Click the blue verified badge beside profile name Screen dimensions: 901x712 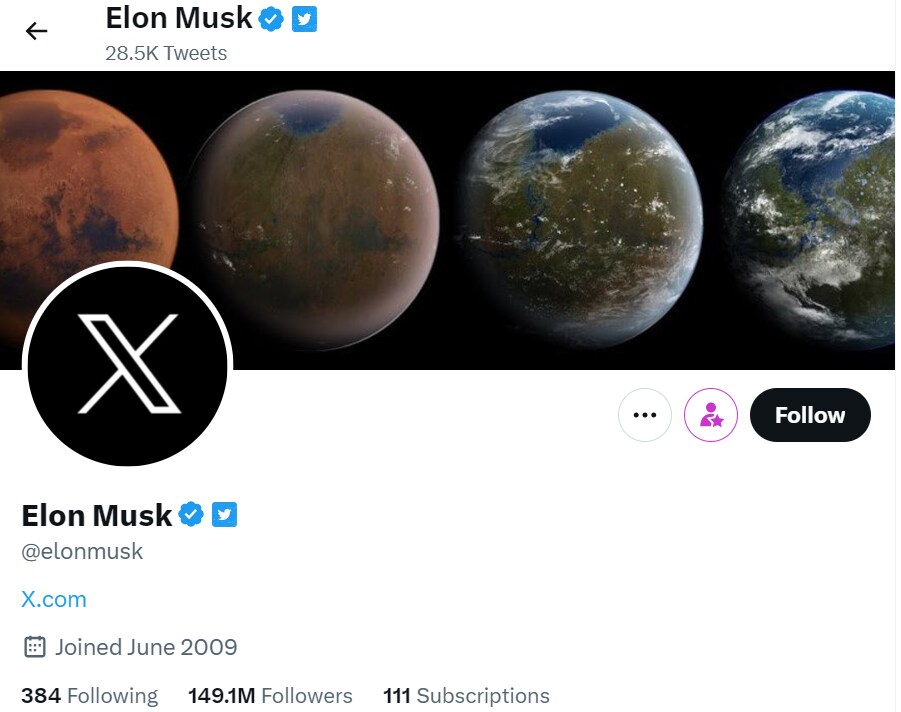(x=191, y=515)
